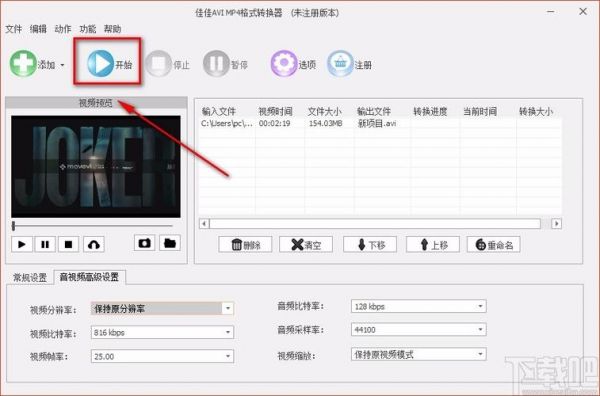Open the 音频比特率 128 kbps dropdown
Image resolution: width=600 pixels, height=396 pixels.
point(419,306)
